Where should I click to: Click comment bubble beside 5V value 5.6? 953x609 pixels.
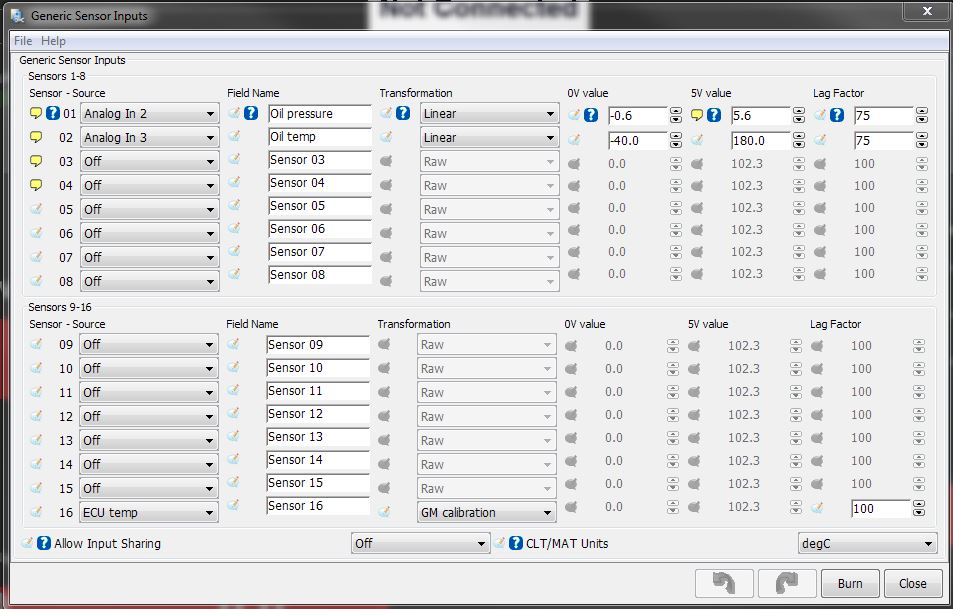[x=697, y=114]
